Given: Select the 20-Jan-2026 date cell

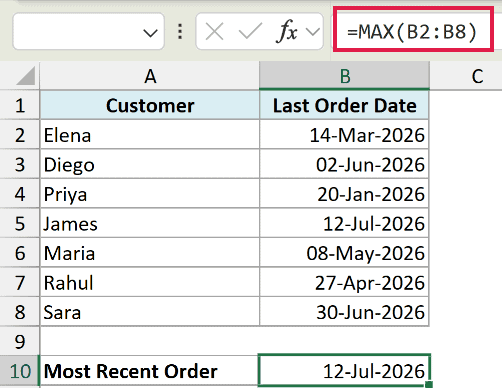Looking at the screenshot, I should pos(344,194).
